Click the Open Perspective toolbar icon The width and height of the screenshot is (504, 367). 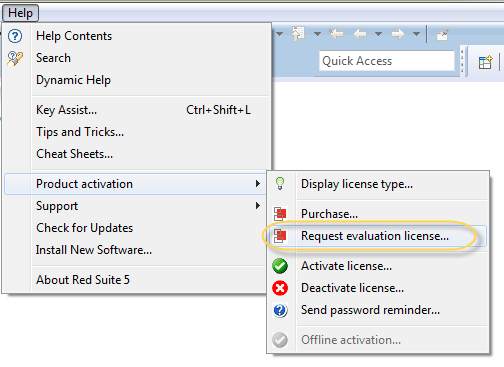coord(485,62)
